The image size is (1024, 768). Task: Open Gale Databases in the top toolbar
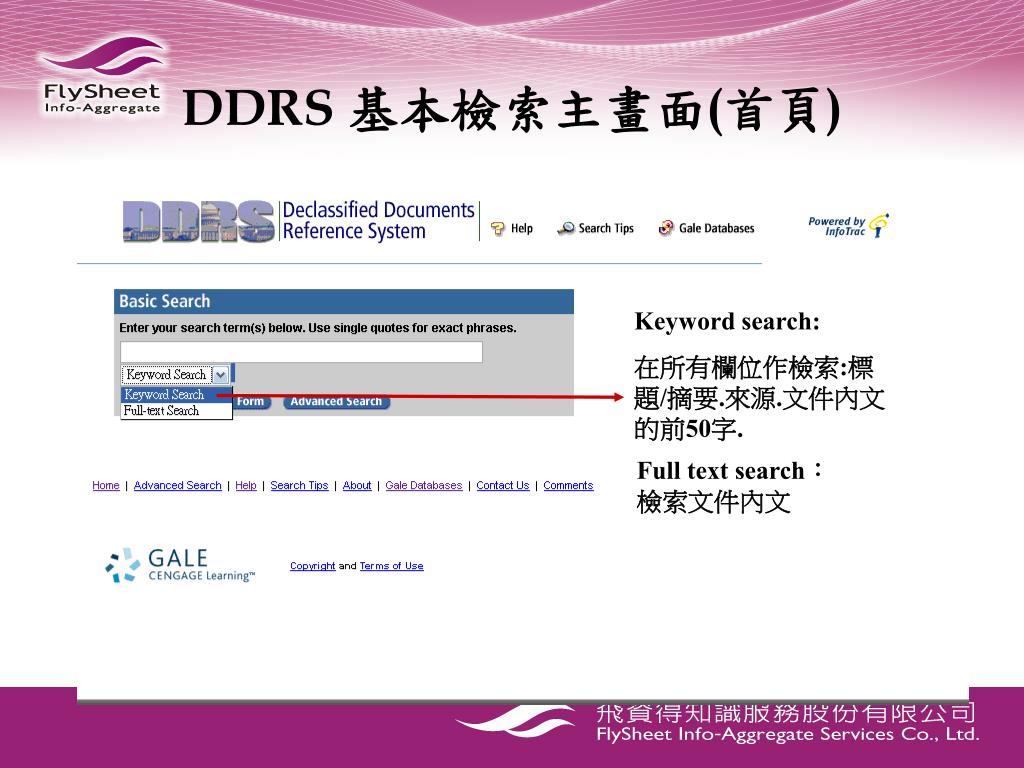(x=716, y=228)
